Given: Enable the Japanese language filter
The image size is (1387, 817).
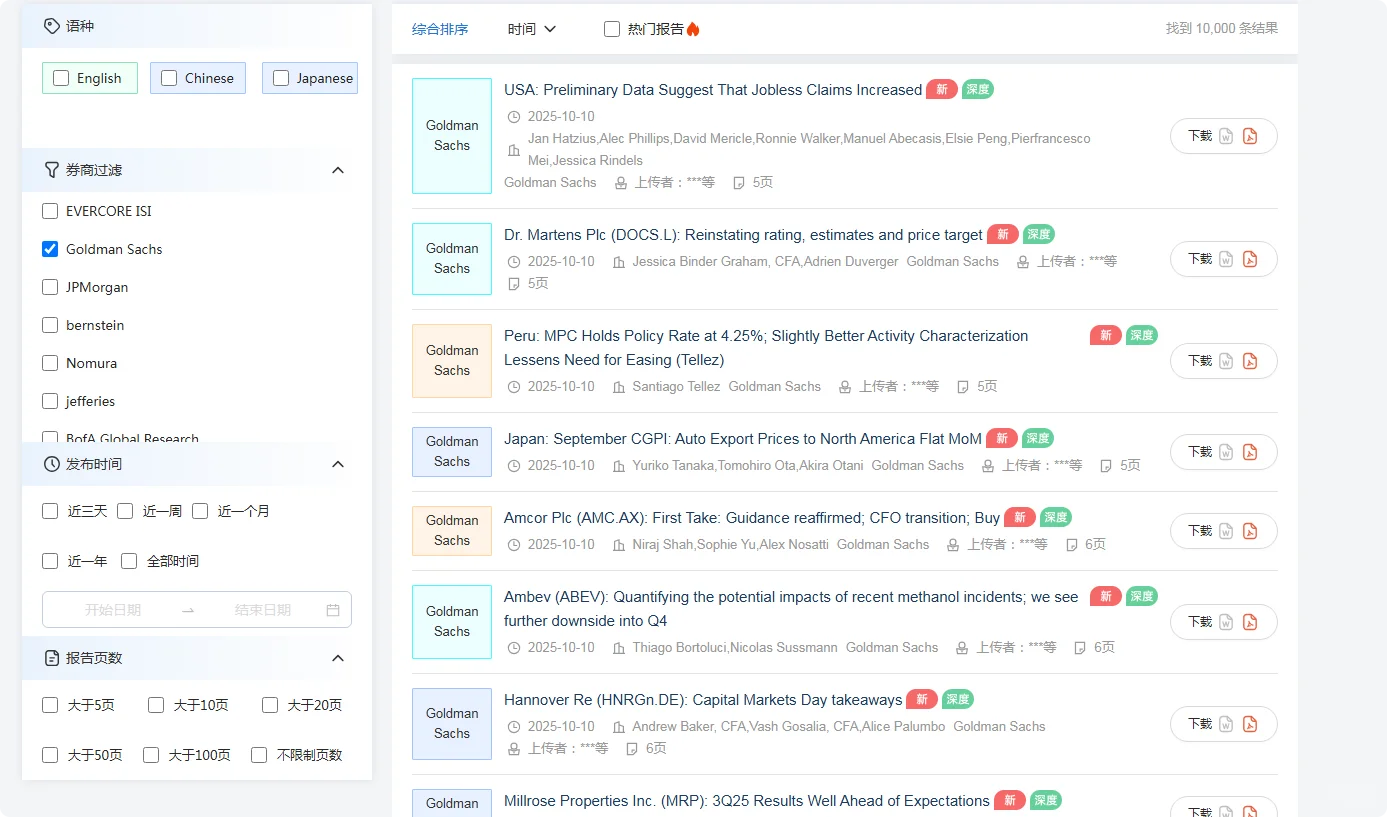Looking at the screenshot, I should pyautogui.click(x=281, y=78).
